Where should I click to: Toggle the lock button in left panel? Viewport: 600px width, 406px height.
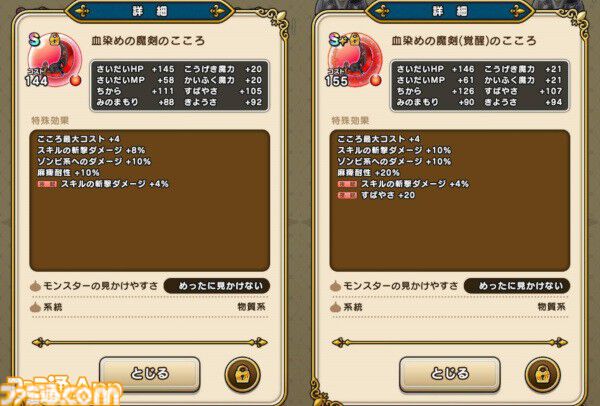coord(242,375)
